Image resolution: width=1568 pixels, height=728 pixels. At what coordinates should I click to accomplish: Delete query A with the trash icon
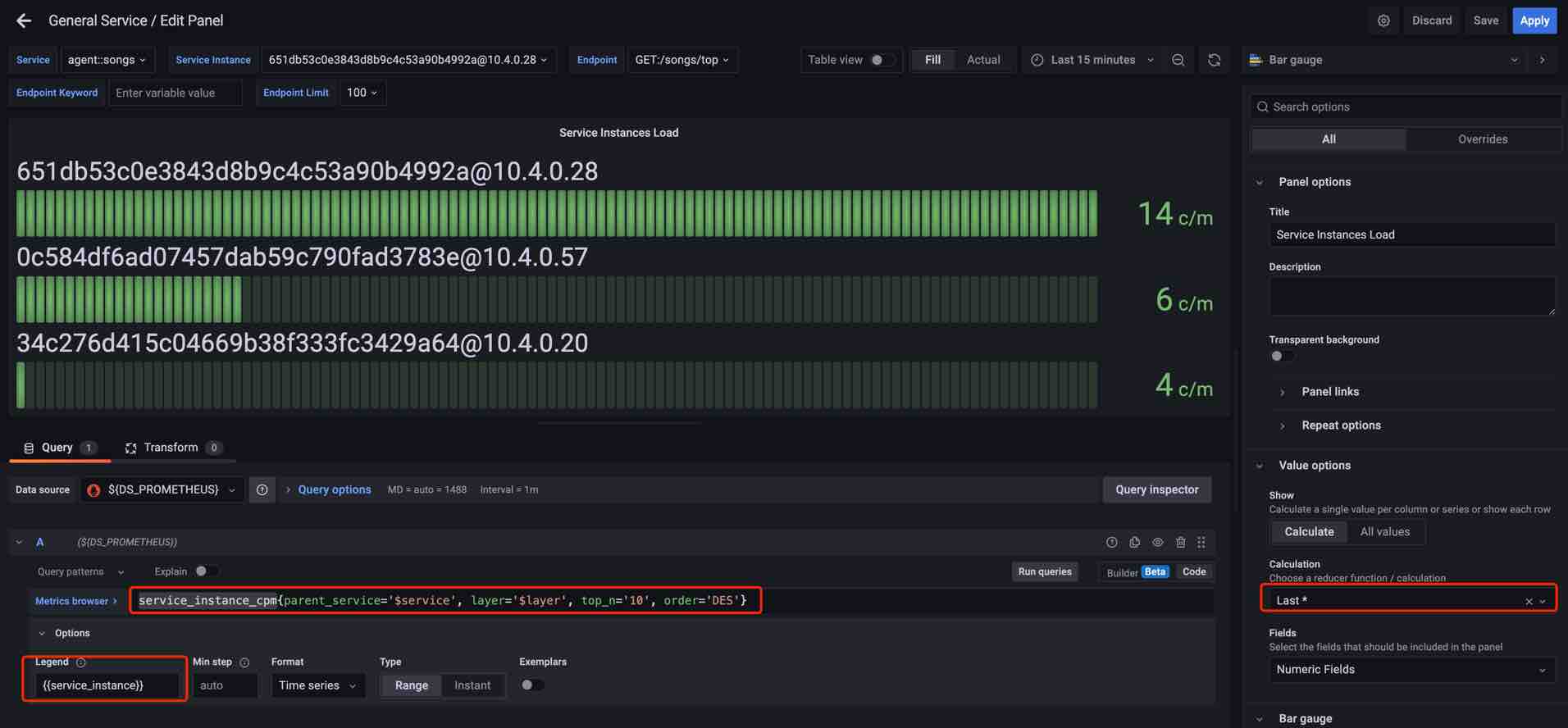[1180, 542]
